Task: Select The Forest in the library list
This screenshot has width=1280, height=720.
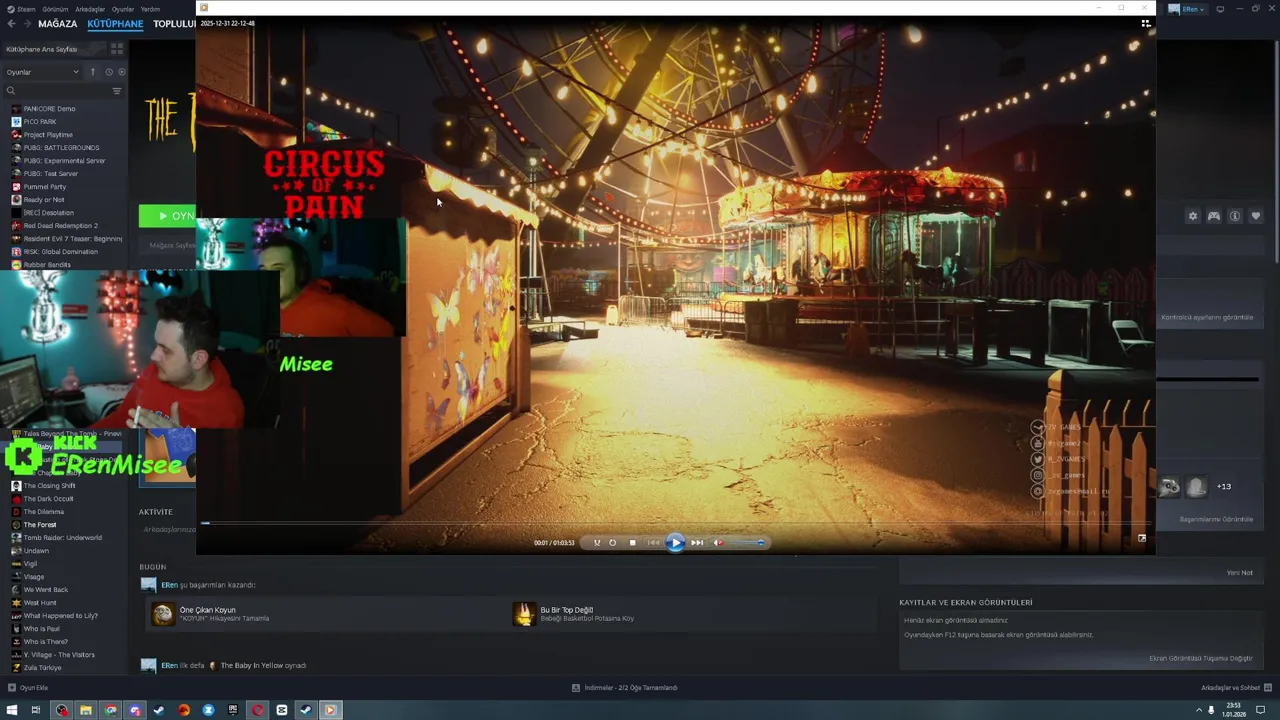Action: 40,524
